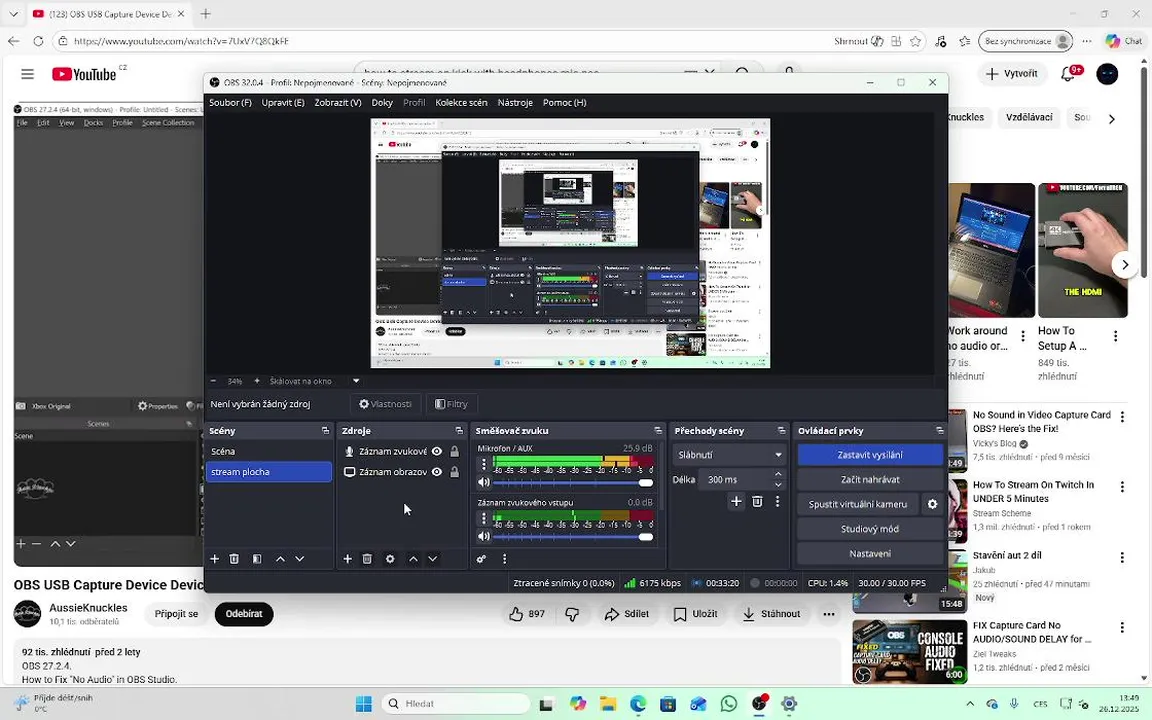The width and height of the screenshot is (1152, 720).
Task: Mute the Mikrofon / AUX channel
Action: coord(483,483)
